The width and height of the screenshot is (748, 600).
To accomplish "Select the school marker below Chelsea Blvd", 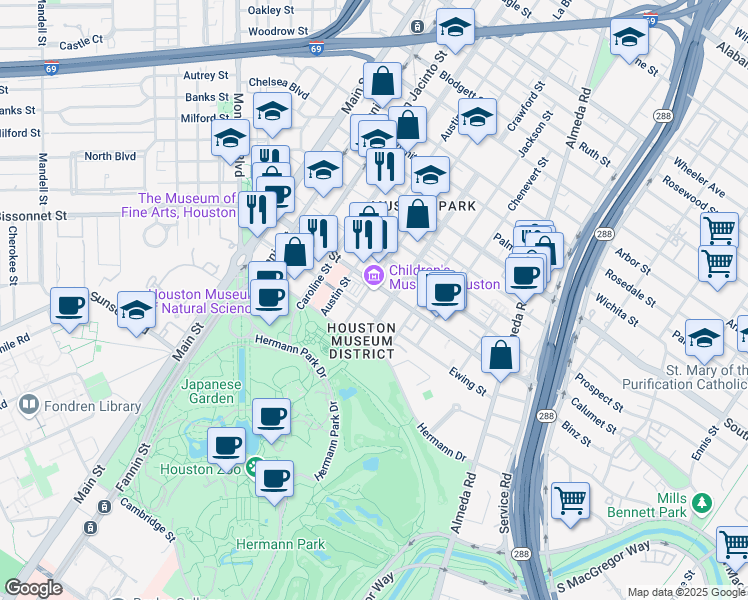I will click(x=272, y=112).
